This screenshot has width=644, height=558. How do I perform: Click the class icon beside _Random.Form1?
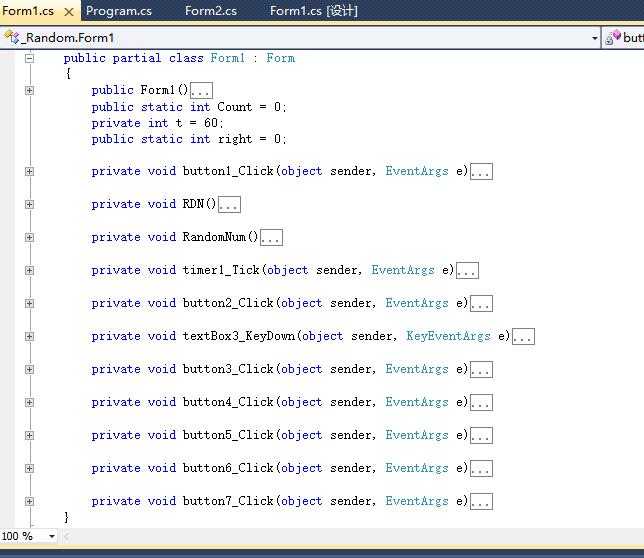click(12, 38)
